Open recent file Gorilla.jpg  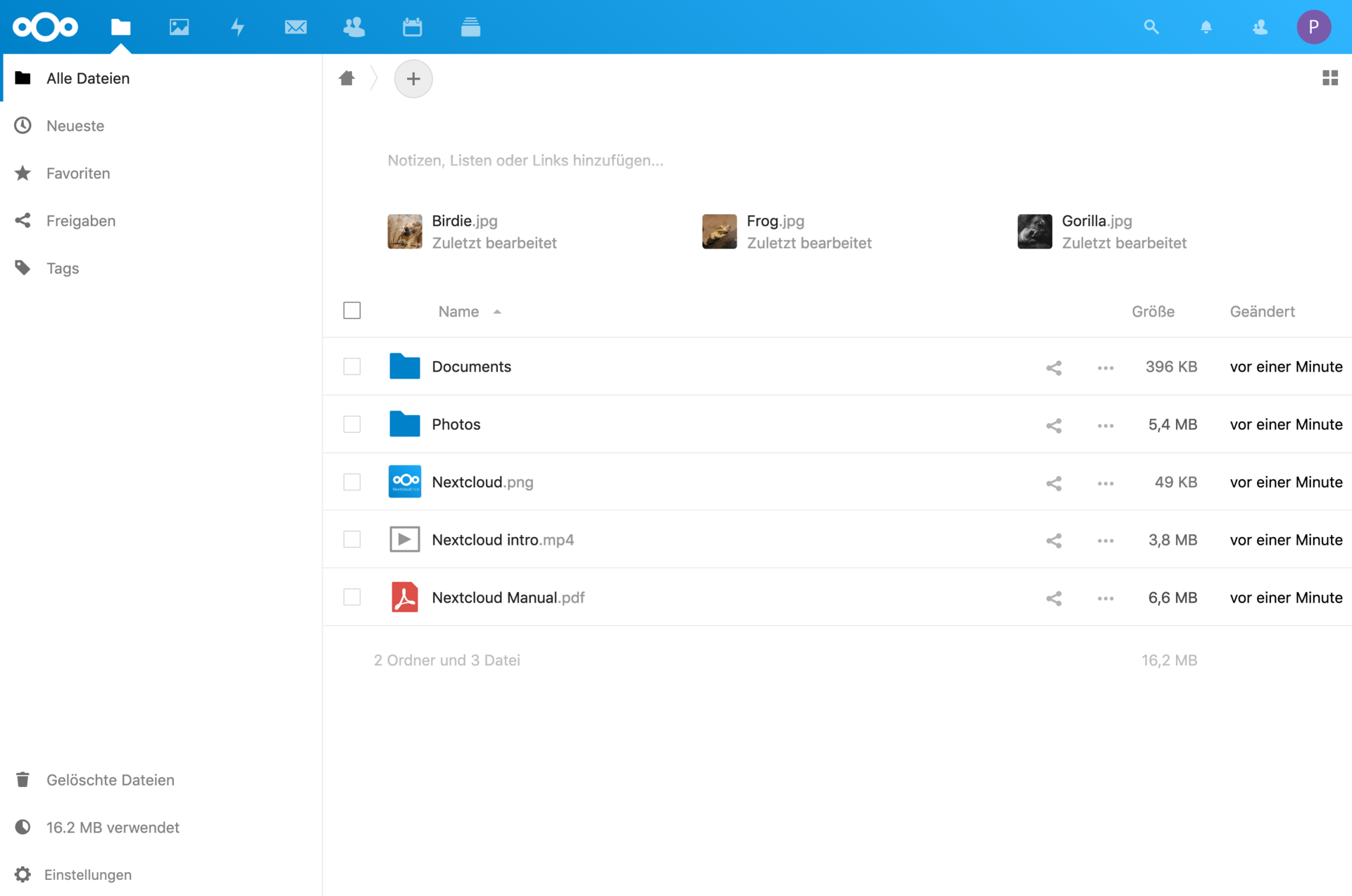point(1103,232)
